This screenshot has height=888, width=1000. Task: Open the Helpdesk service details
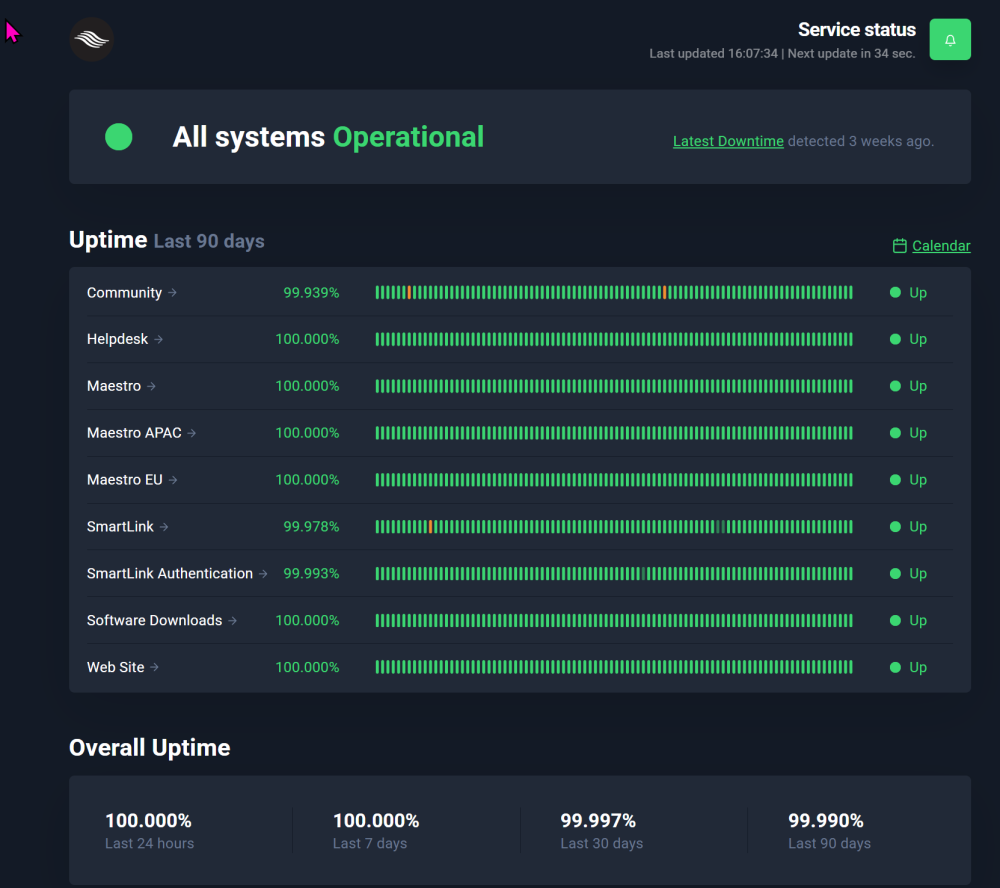[117, 339]
